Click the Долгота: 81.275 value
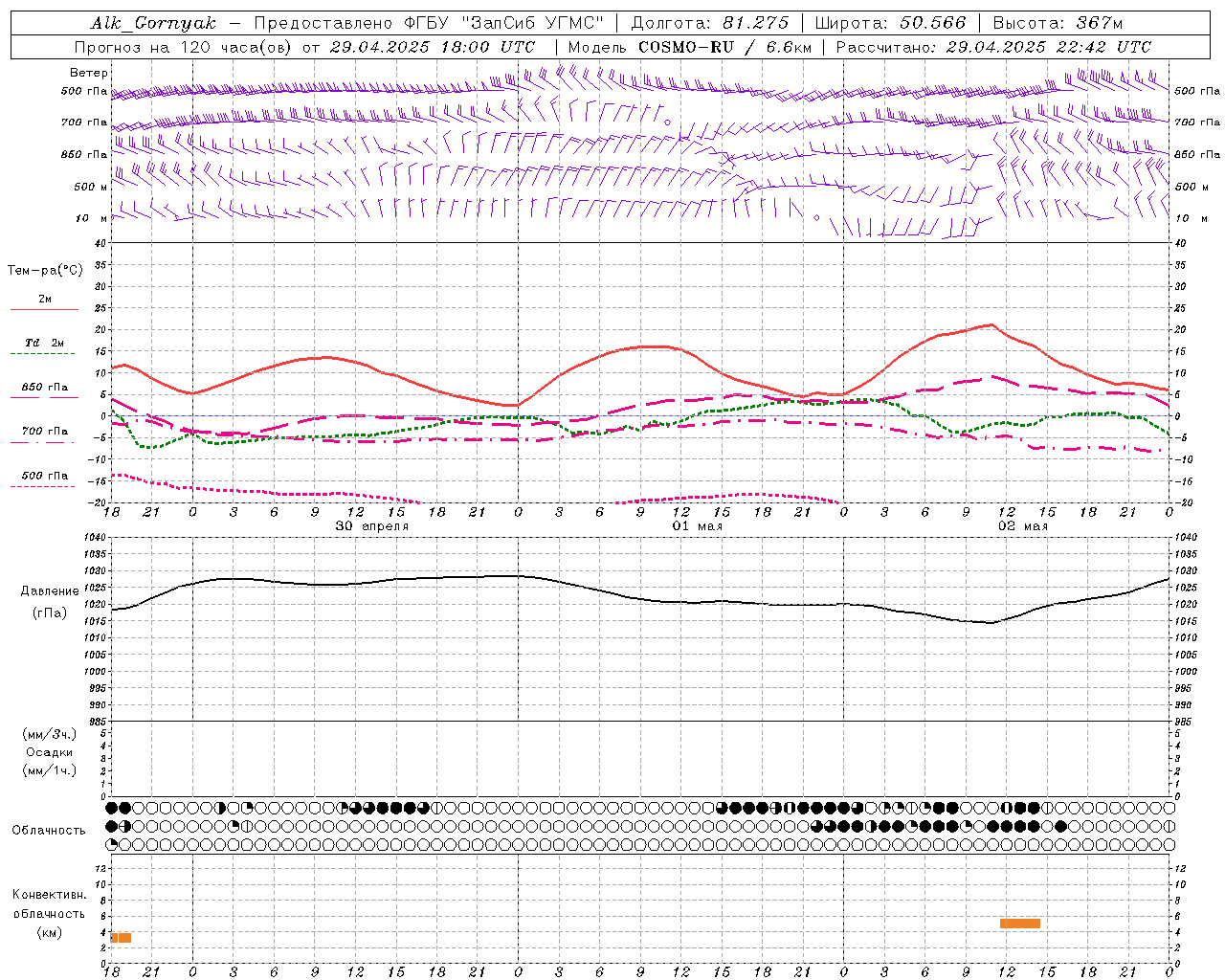The height and width of the screenshot is (980, 1225). point(710,23)
